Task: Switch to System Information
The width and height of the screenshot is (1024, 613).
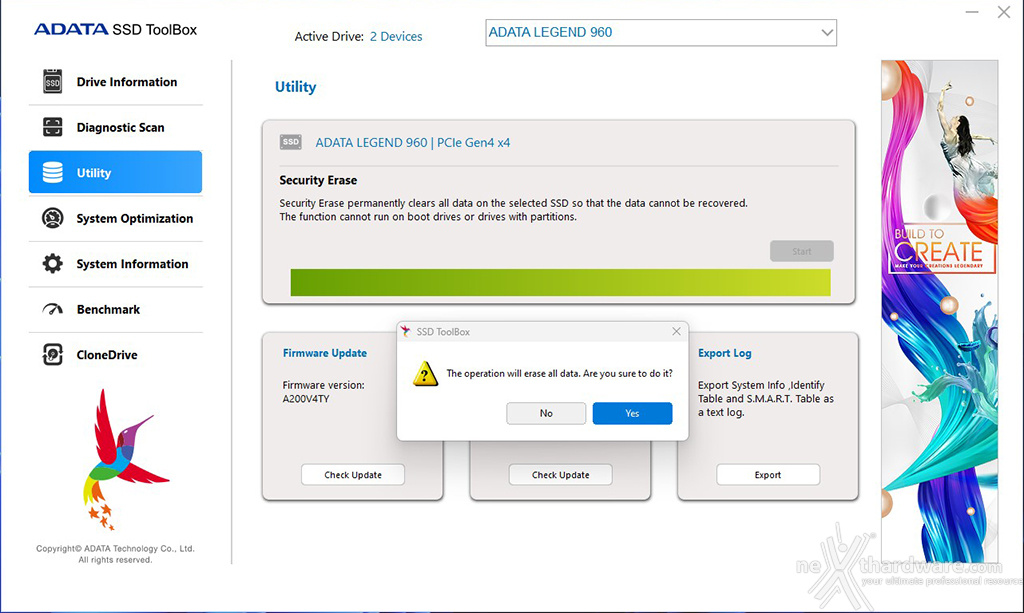Action: (x=116, y=264)
